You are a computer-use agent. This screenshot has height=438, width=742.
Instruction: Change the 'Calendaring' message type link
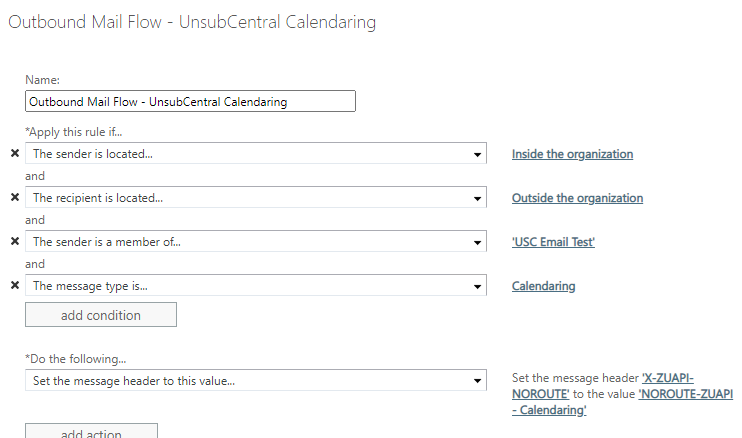point(543,286)
